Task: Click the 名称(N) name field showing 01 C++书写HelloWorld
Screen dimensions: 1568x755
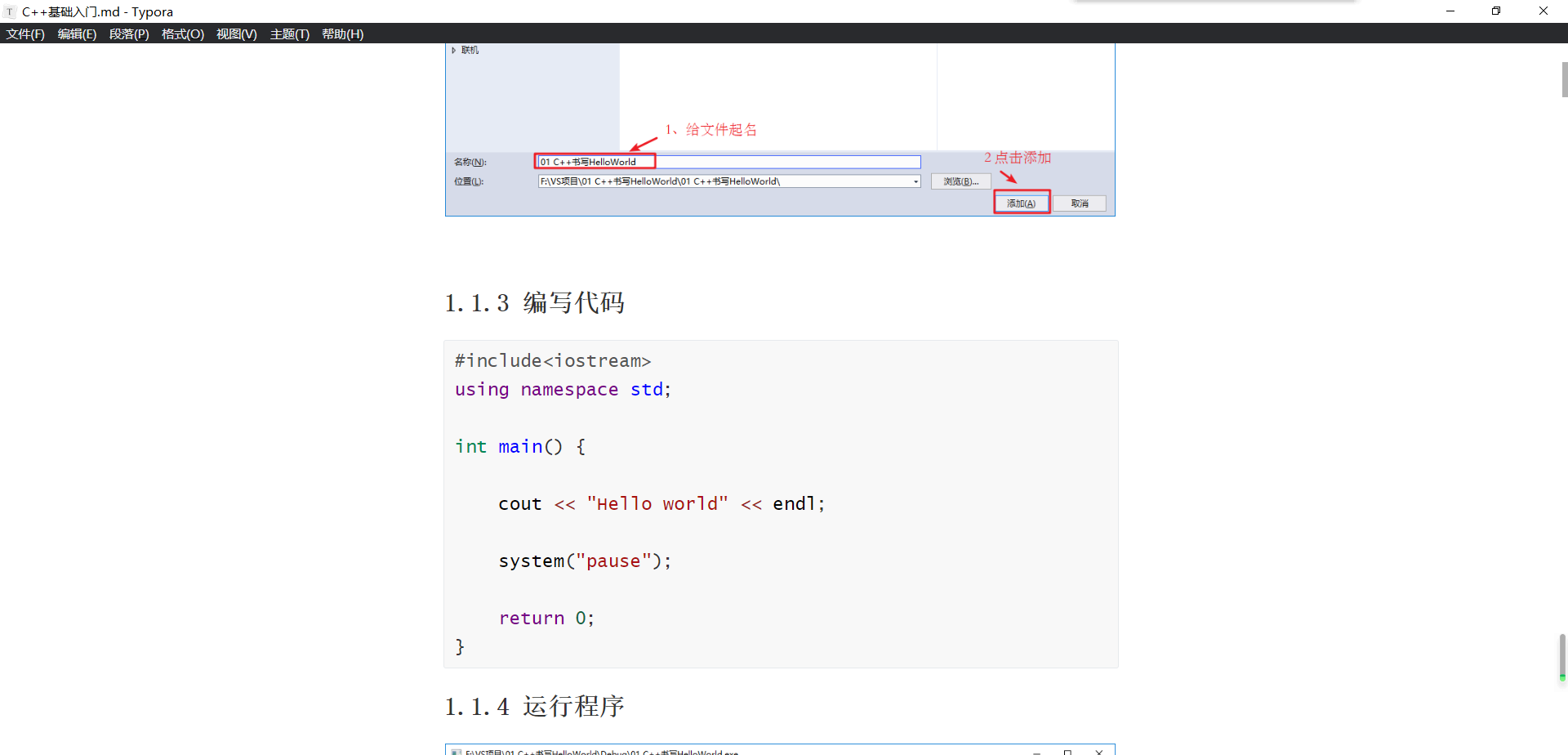Action: tap(595, 161)
